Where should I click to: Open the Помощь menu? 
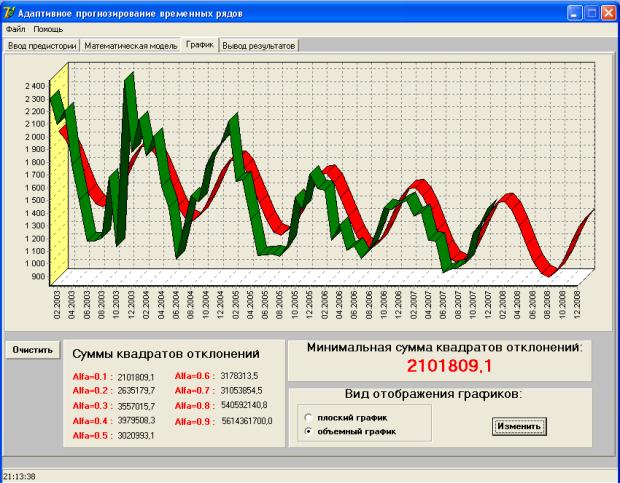pyautogui.click(x=47, y=29)
